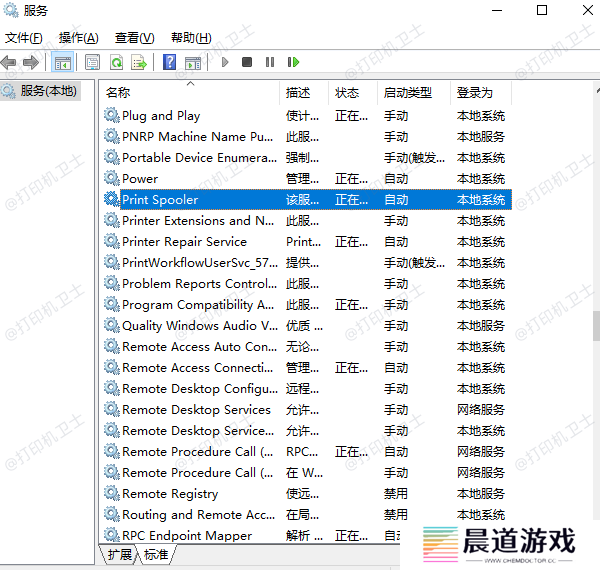Close the 服务 window
This screenshot has width=600, height=570.
pos(588,10)
